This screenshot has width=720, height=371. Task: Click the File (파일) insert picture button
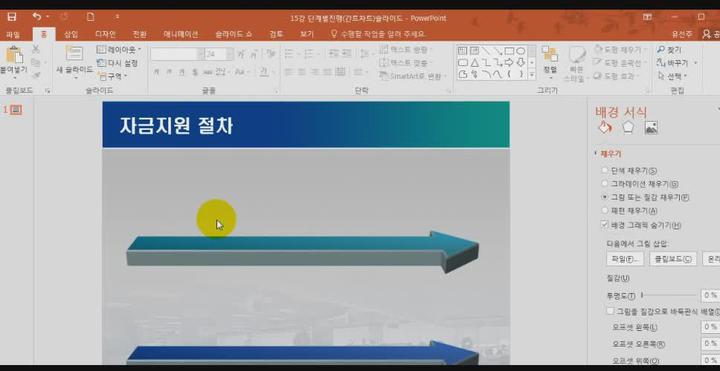(x=625, y=259)
